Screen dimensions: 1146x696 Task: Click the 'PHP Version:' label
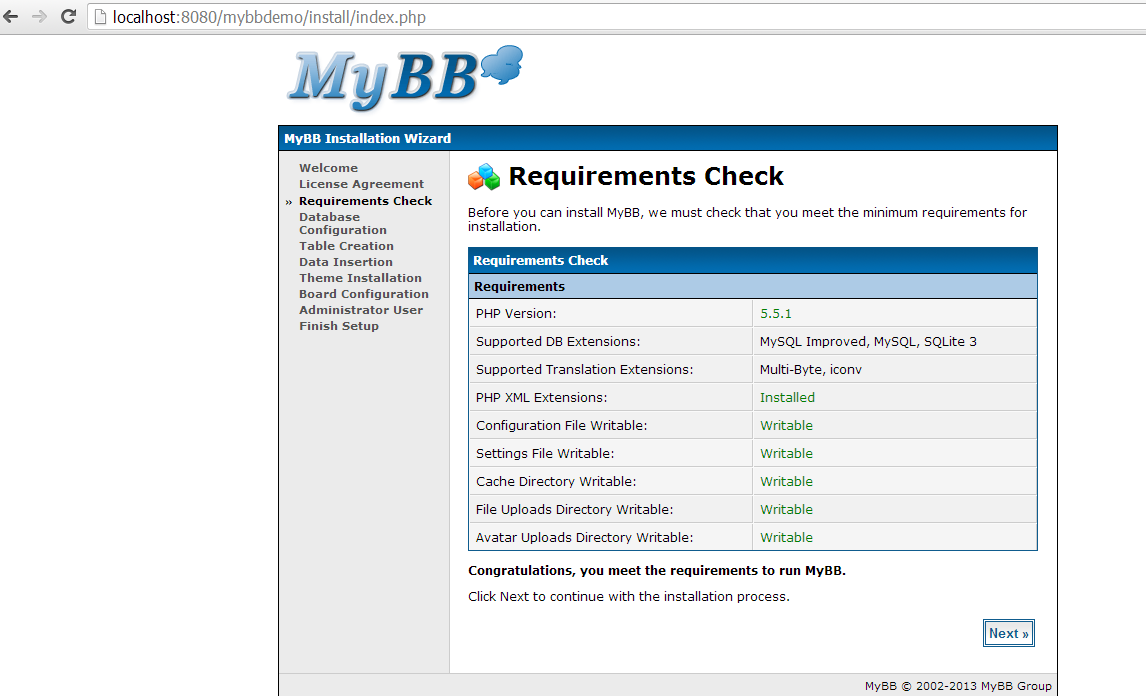point(516,314)
